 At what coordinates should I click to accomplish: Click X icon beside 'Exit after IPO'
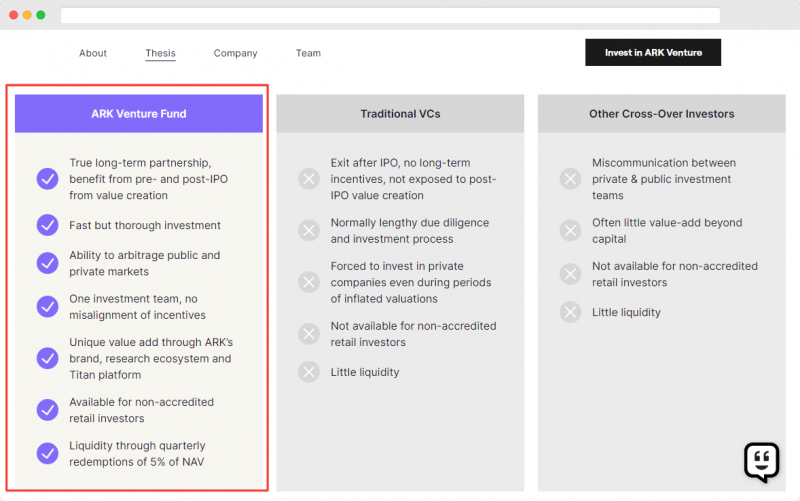pos(309,179)
